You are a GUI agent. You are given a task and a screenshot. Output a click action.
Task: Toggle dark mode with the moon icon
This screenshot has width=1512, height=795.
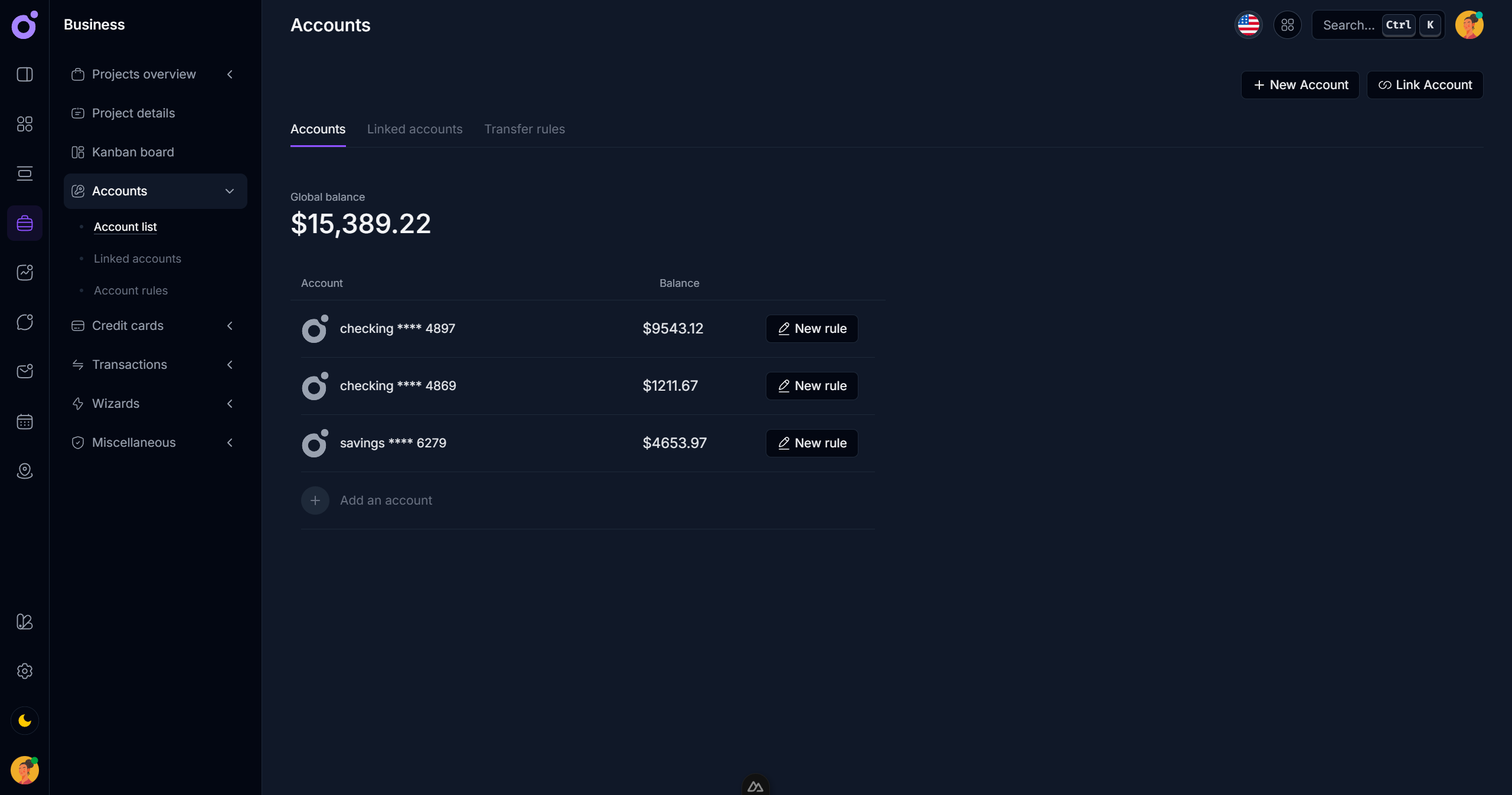pos(25,721)
